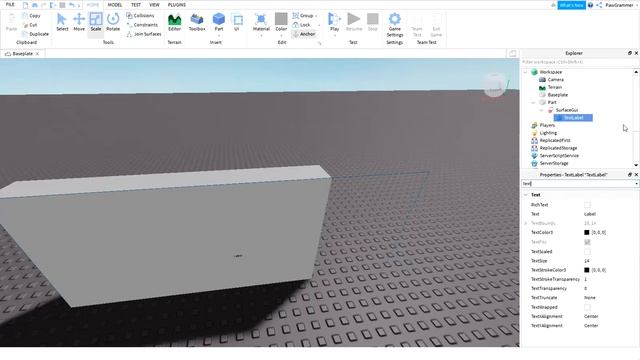Switch to the PLUGINS tab
Image resolution: width=640 pixels, height=360 pixels.
pos(177,5)
